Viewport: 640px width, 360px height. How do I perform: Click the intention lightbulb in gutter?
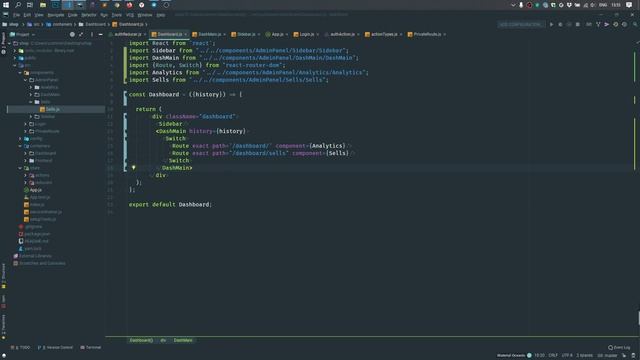[x=133, y=168]
